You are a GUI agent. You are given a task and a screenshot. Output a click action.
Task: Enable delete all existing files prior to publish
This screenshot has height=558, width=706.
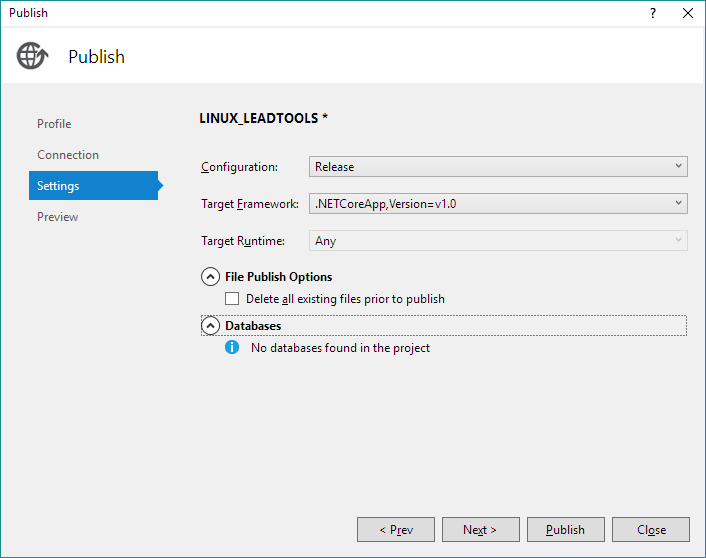point(232,299)
